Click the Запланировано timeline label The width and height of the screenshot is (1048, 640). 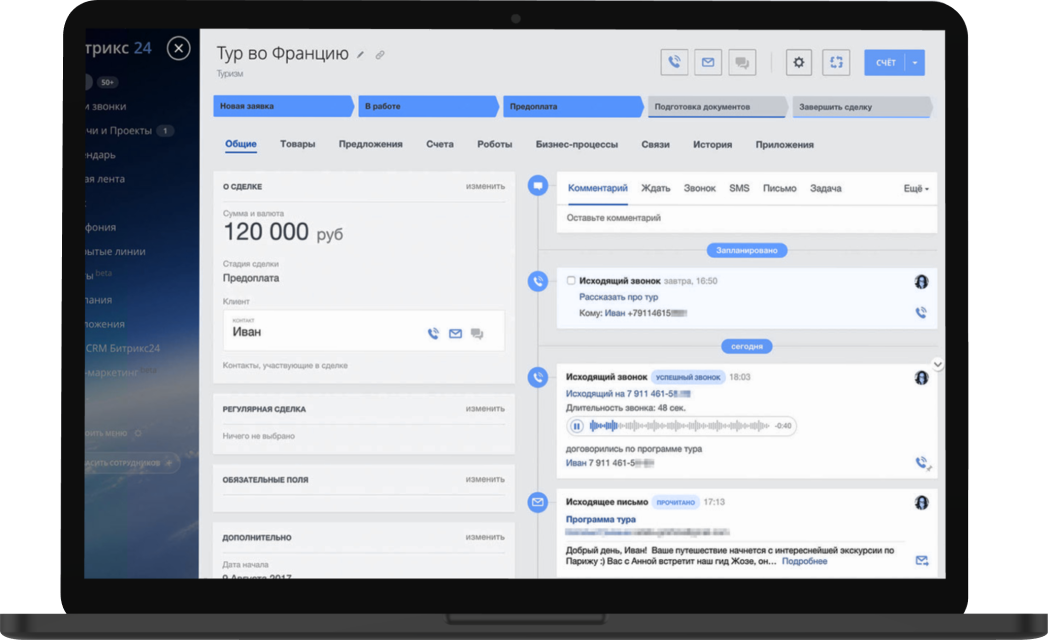(747, 251)
